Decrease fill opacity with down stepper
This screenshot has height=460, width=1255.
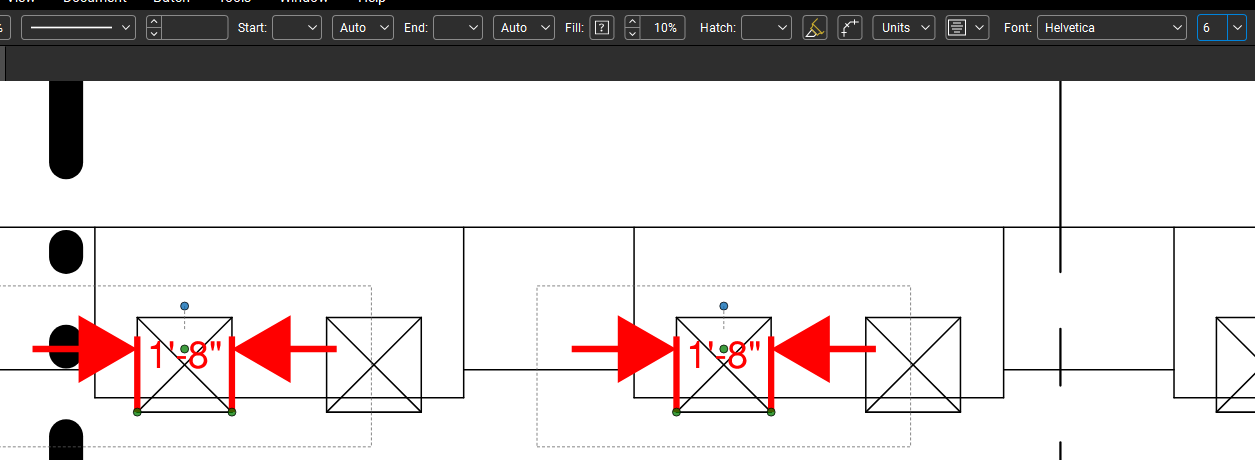click(x=633, y=34)
